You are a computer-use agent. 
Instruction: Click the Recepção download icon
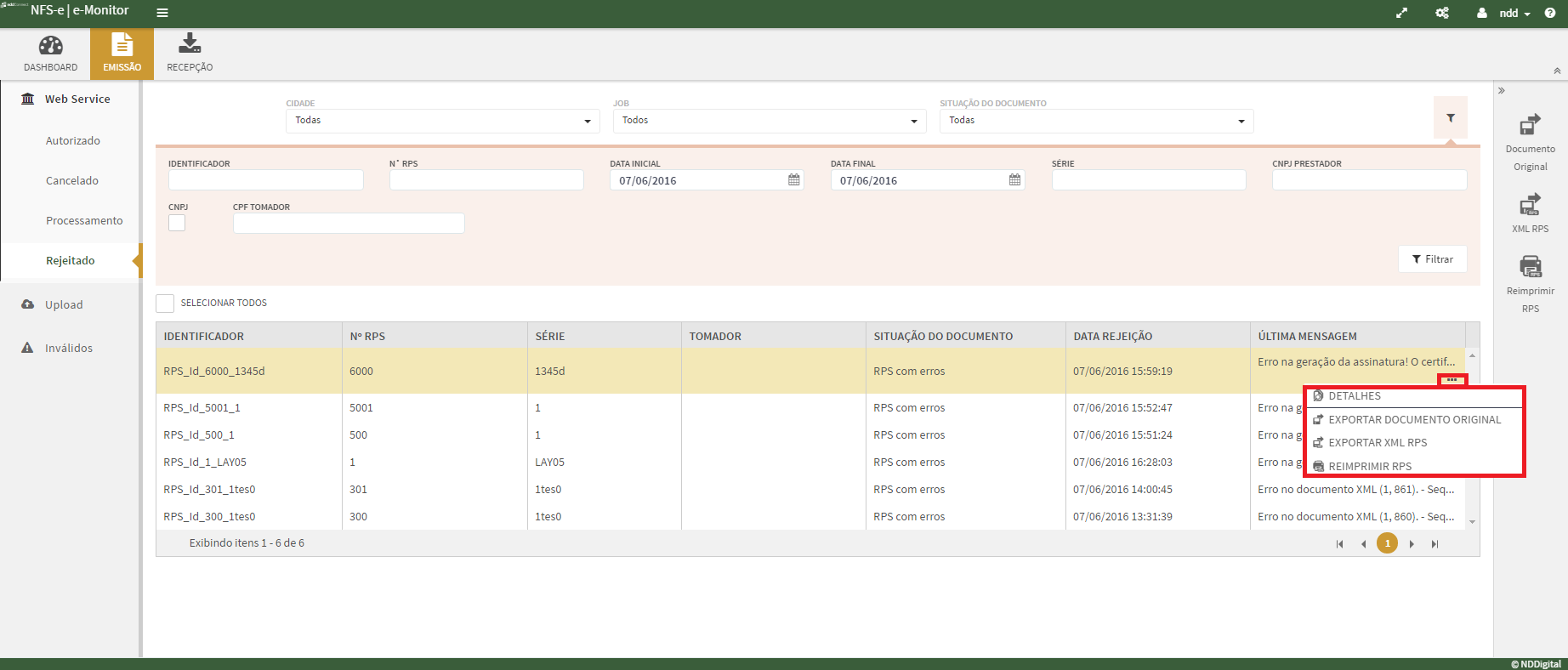pyautogui.click(x=190, y=43)
